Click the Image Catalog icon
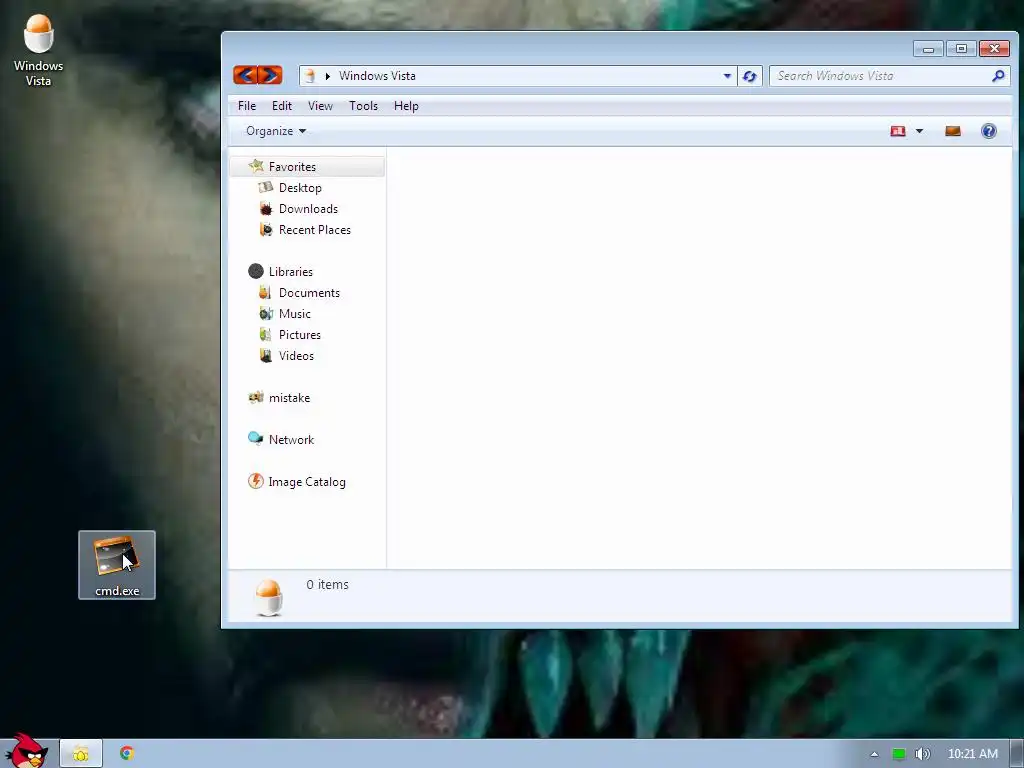The width and height of the screenshot is (1024, 768). (x=256, y=481)
